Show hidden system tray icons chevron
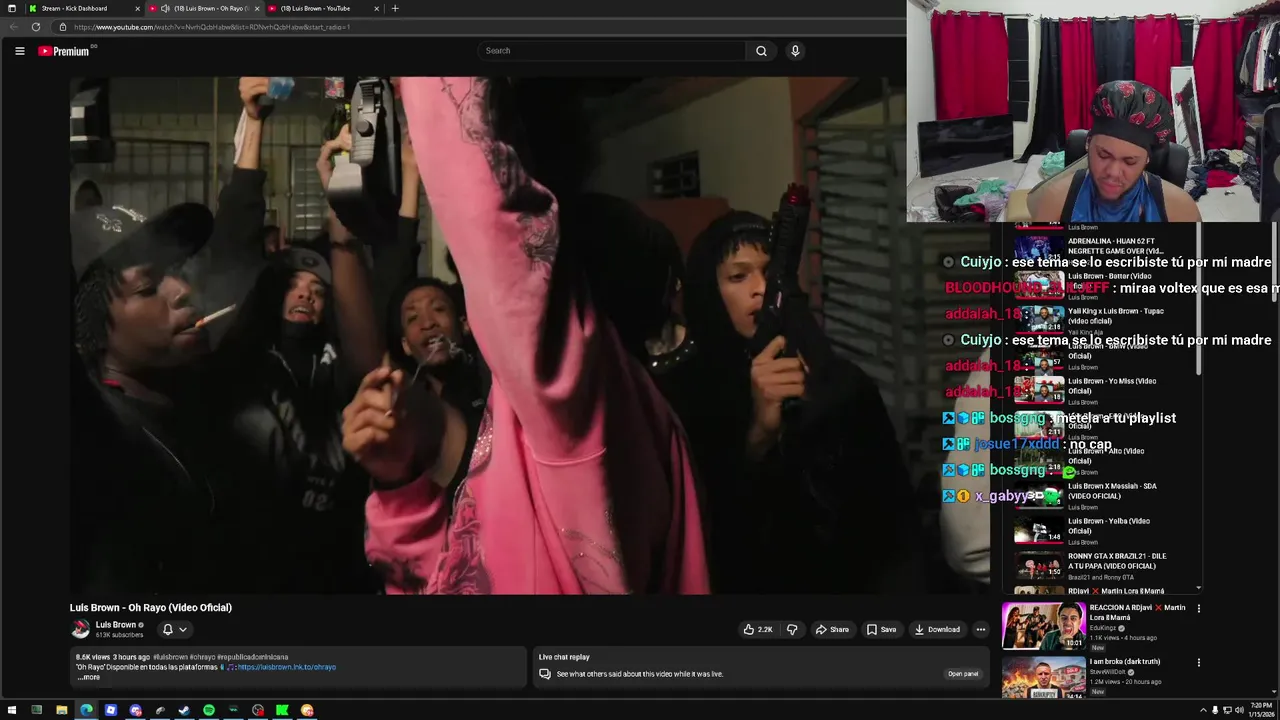The image size is (1280, 720). pyautogui.click(x=1203, y=710)
